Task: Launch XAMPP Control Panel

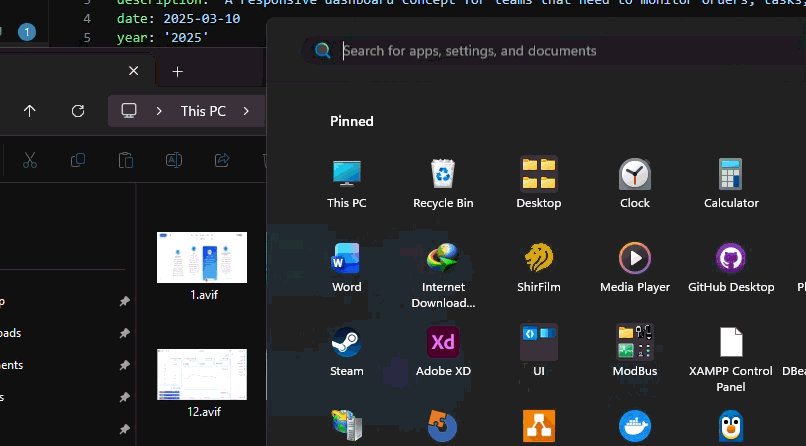Action: pos(731,359)
